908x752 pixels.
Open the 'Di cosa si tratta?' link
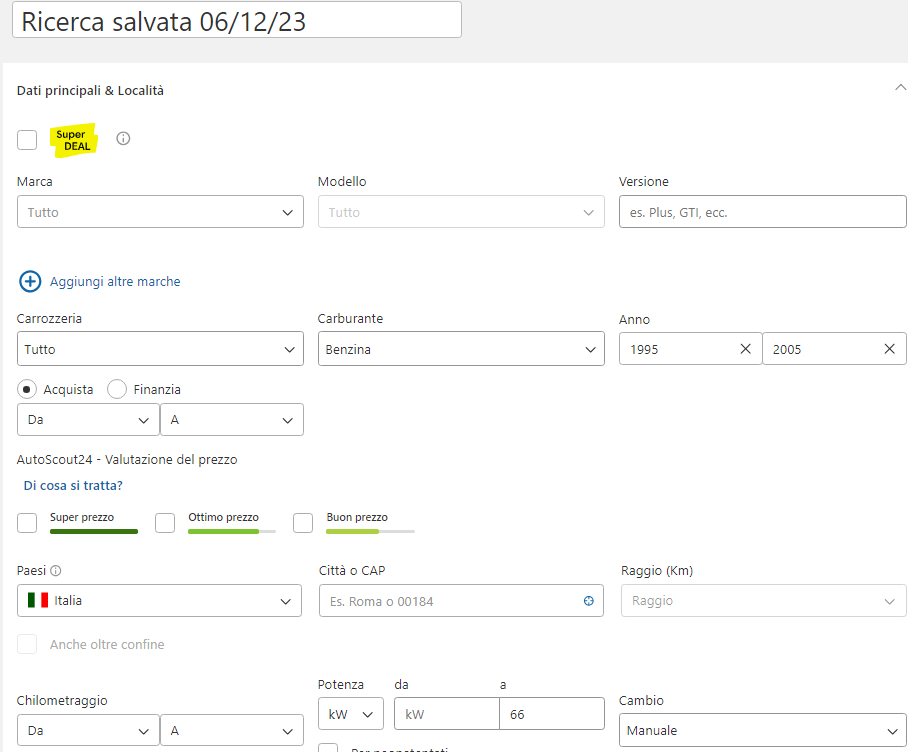[73, 486]
